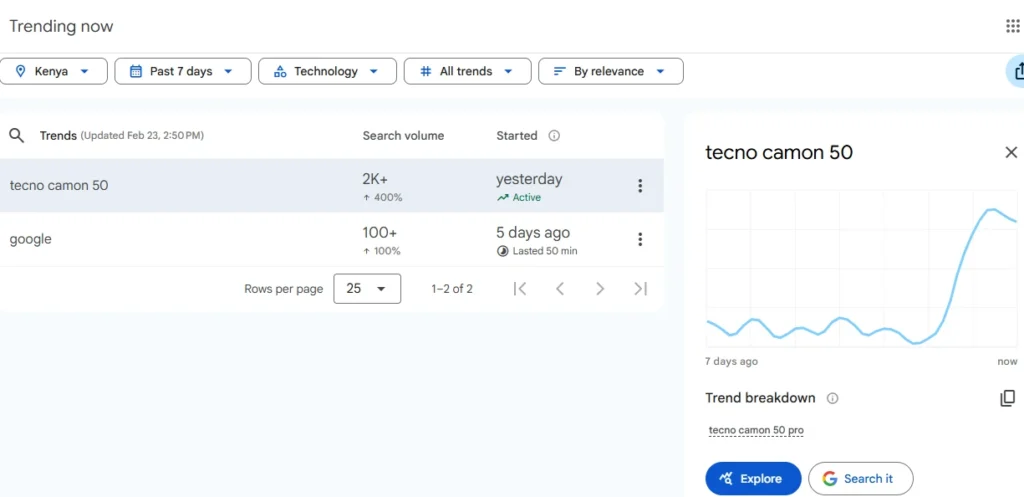Open the By relevance sort dropdown
The height and width of the screenshot is (497, 1024).
[x=611, y=71]
